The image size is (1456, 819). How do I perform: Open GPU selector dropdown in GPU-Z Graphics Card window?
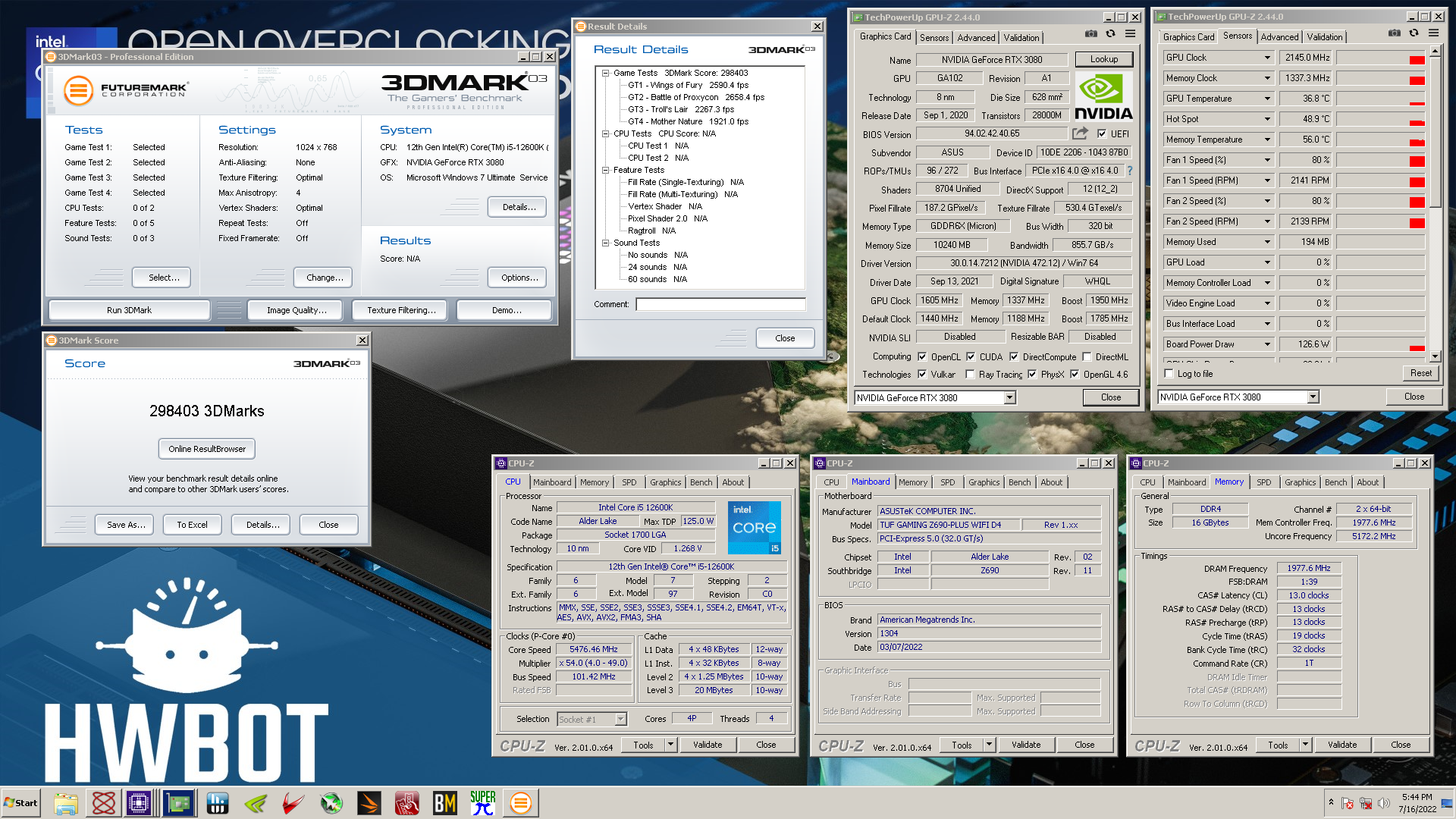pos(1009,398)
